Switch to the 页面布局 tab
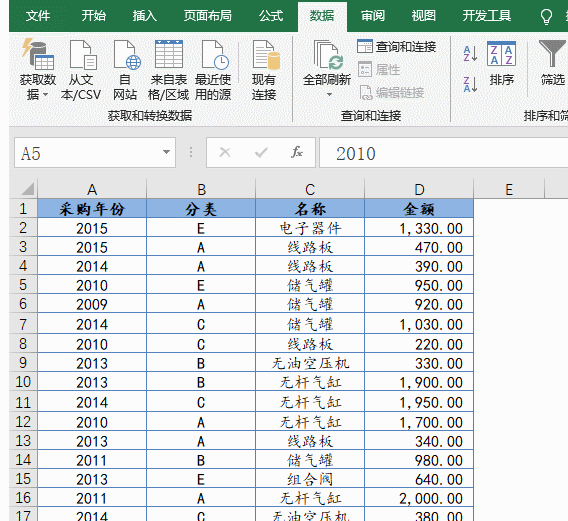 [x=208, y=16]
